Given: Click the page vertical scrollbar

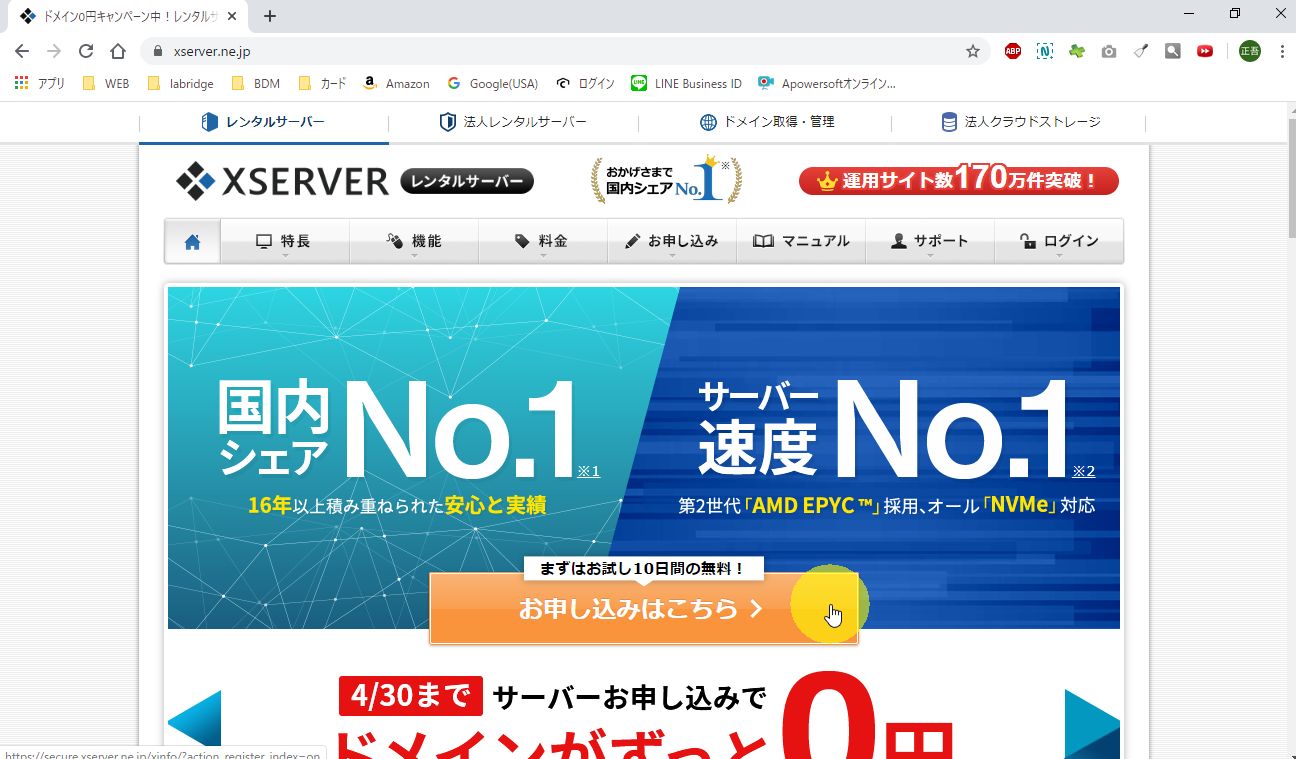Looking at the screenshot, I should 1289,430.
